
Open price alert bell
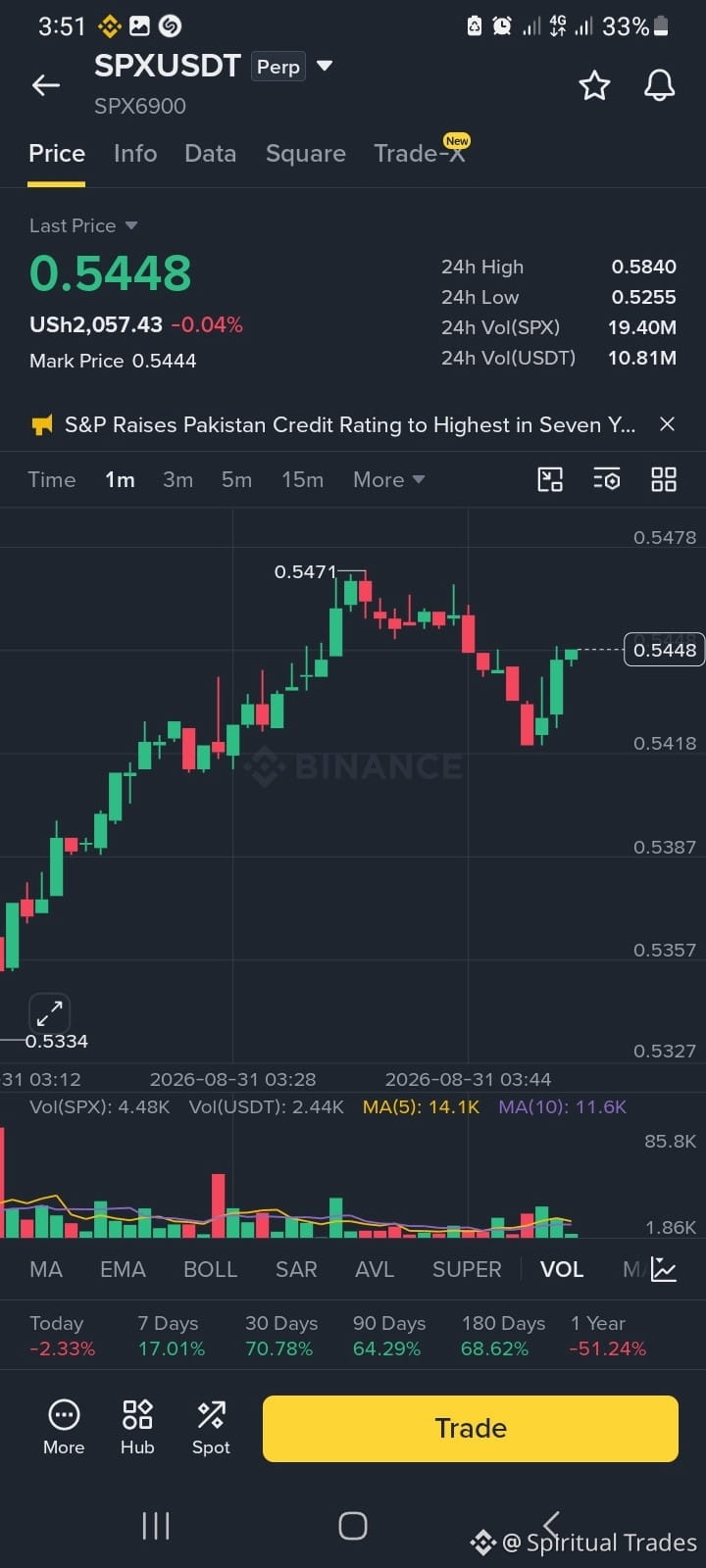[659, 85]
